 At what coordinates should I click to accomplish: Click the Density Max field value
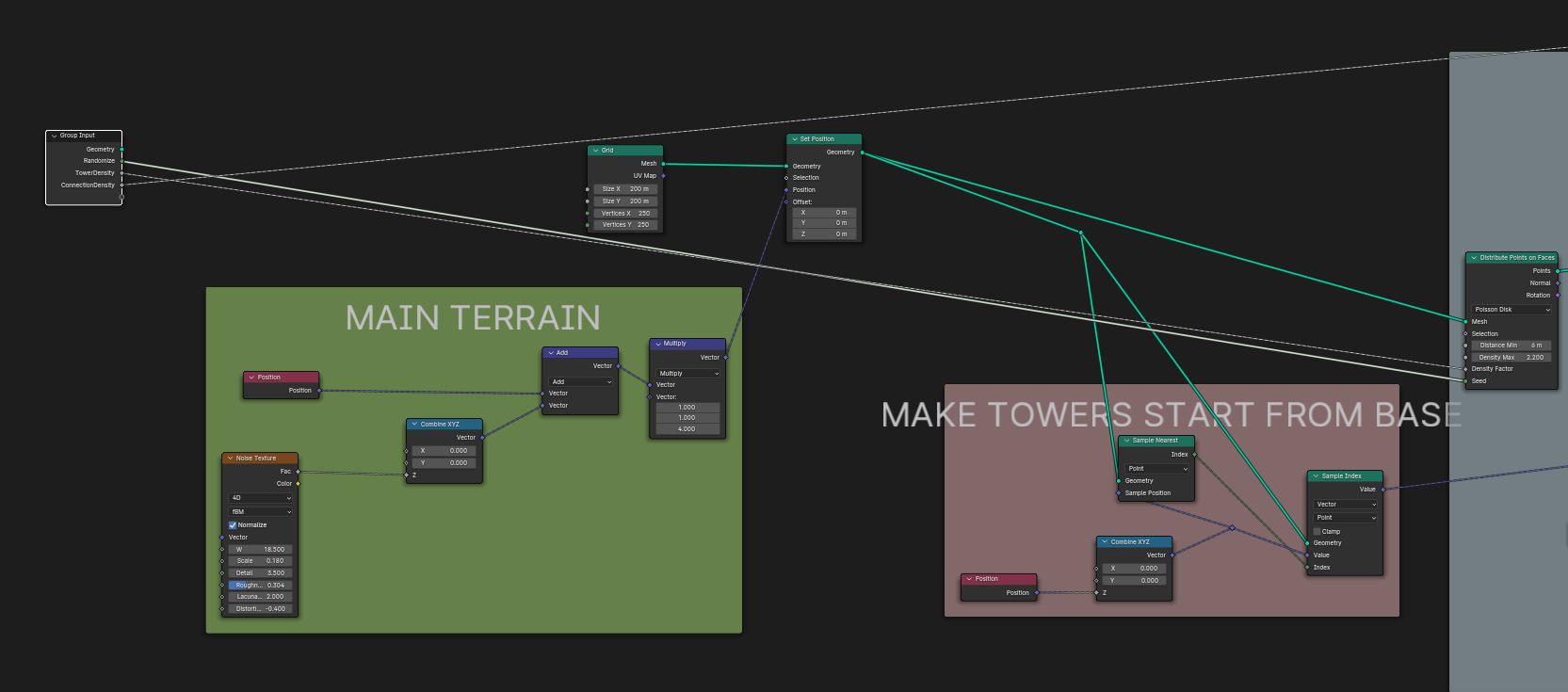coord(1511,358)
